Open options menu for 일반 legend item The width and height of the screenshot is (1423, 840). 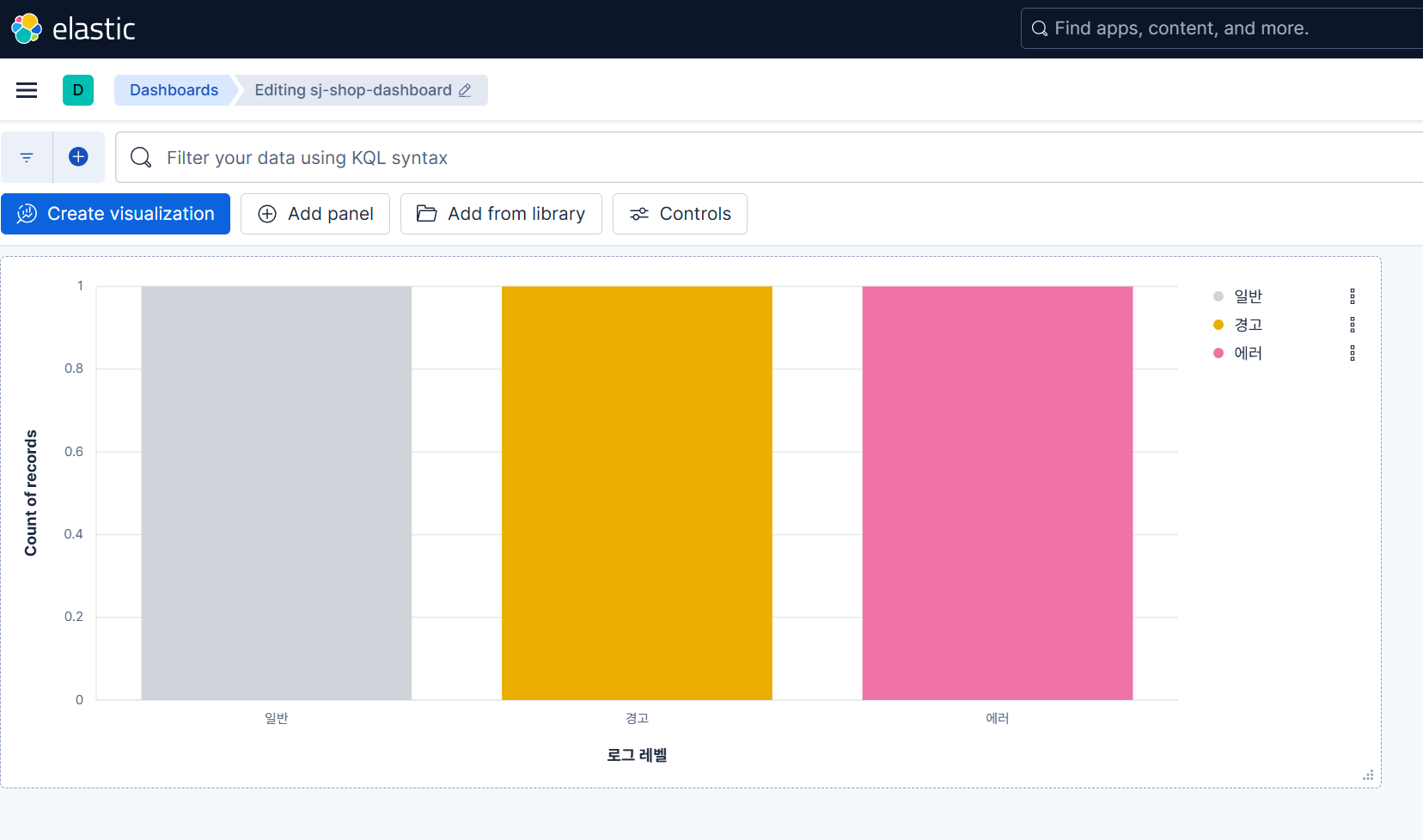coord(1353,296)
